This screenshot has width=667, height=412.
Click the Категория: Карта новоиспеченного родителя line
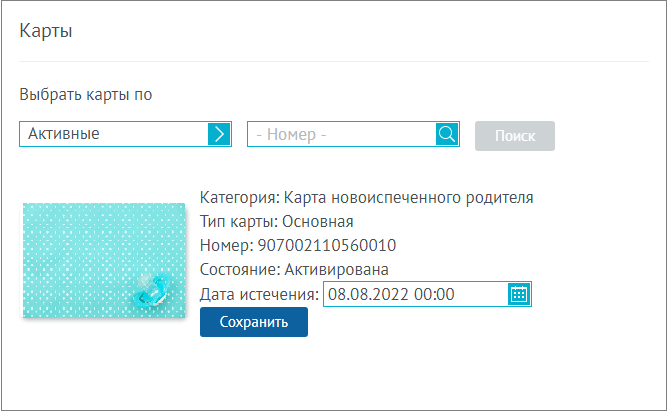(366, 198)
